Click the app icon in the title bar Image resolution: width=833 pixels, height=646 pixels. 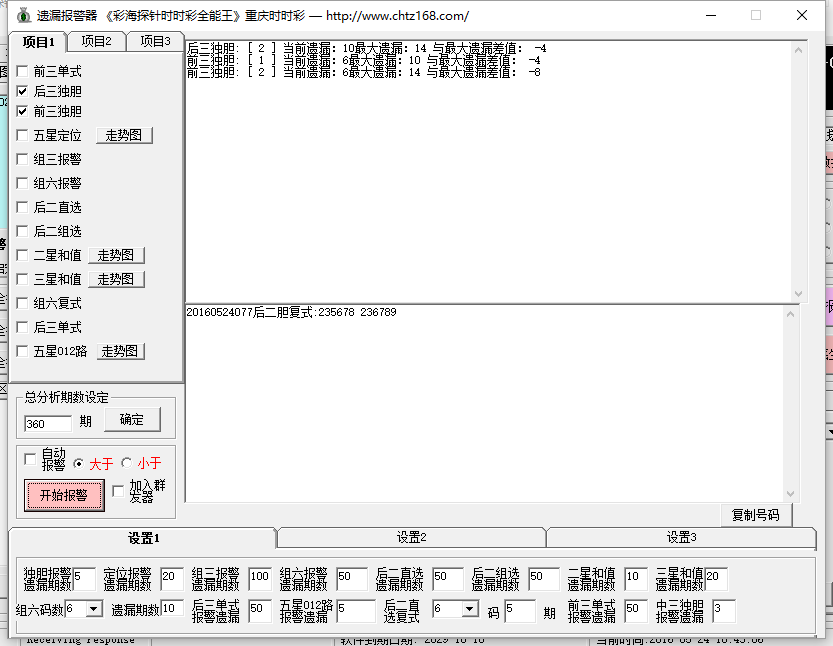(x=23, y=16)
